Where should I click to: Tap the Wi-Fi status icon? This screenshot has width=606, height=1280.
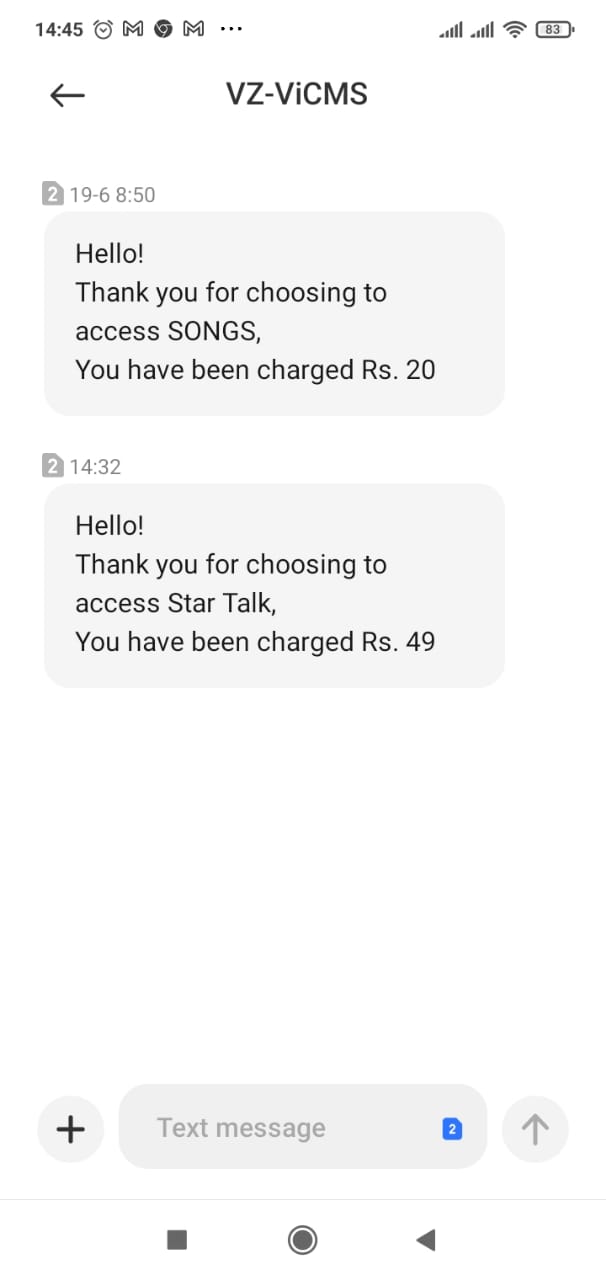pos(516,30)
